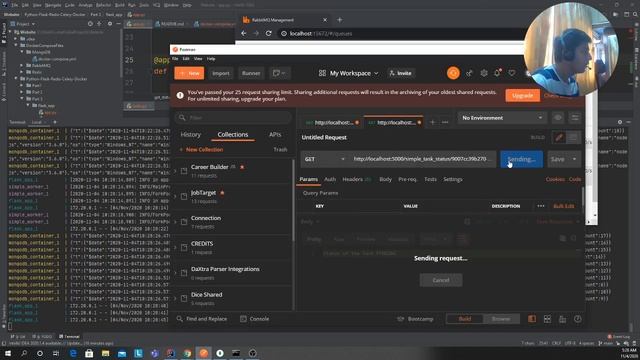Expand the Dice Shared collection
Screen dimensions: 640x360
[175, 298]
